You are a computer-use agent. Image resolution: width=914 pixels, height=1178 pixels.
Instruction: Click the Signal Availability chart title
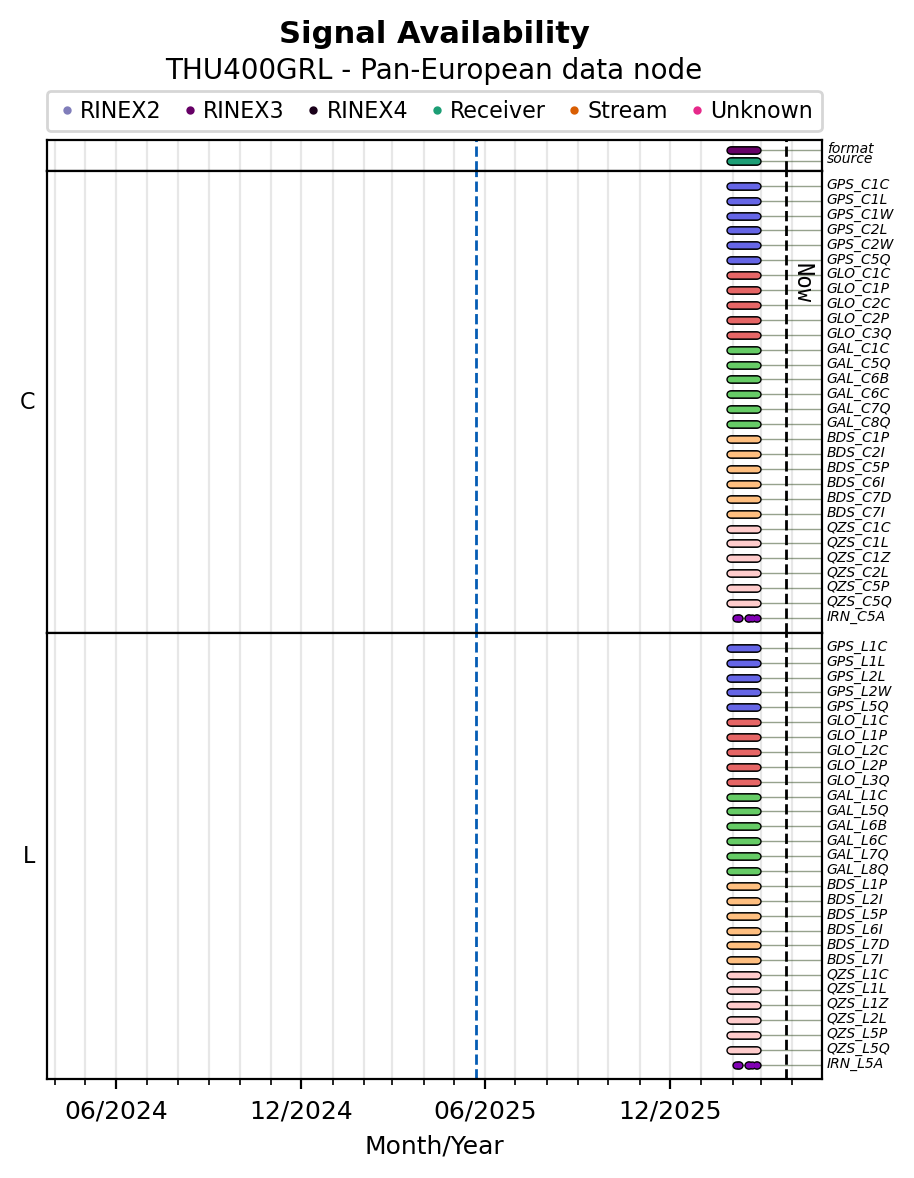(434, 34)
